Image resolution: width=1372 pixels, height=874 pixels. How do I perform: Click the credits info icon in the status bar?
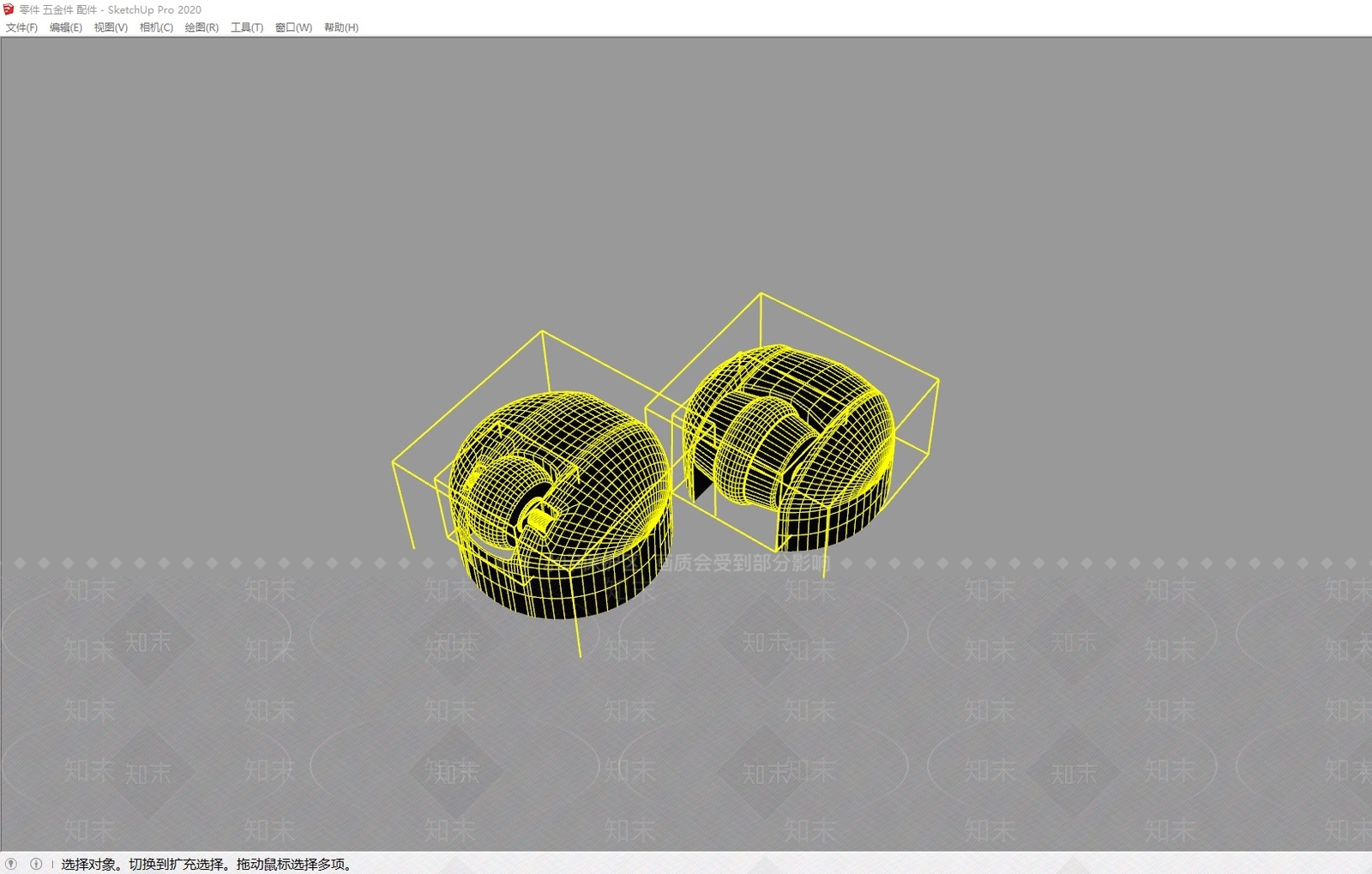pyautogui.click(x=36, y=864)
